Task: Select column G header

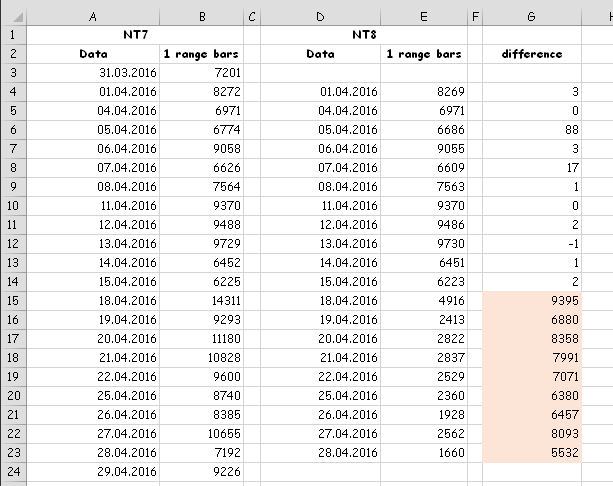Action: tap(532, 17)
